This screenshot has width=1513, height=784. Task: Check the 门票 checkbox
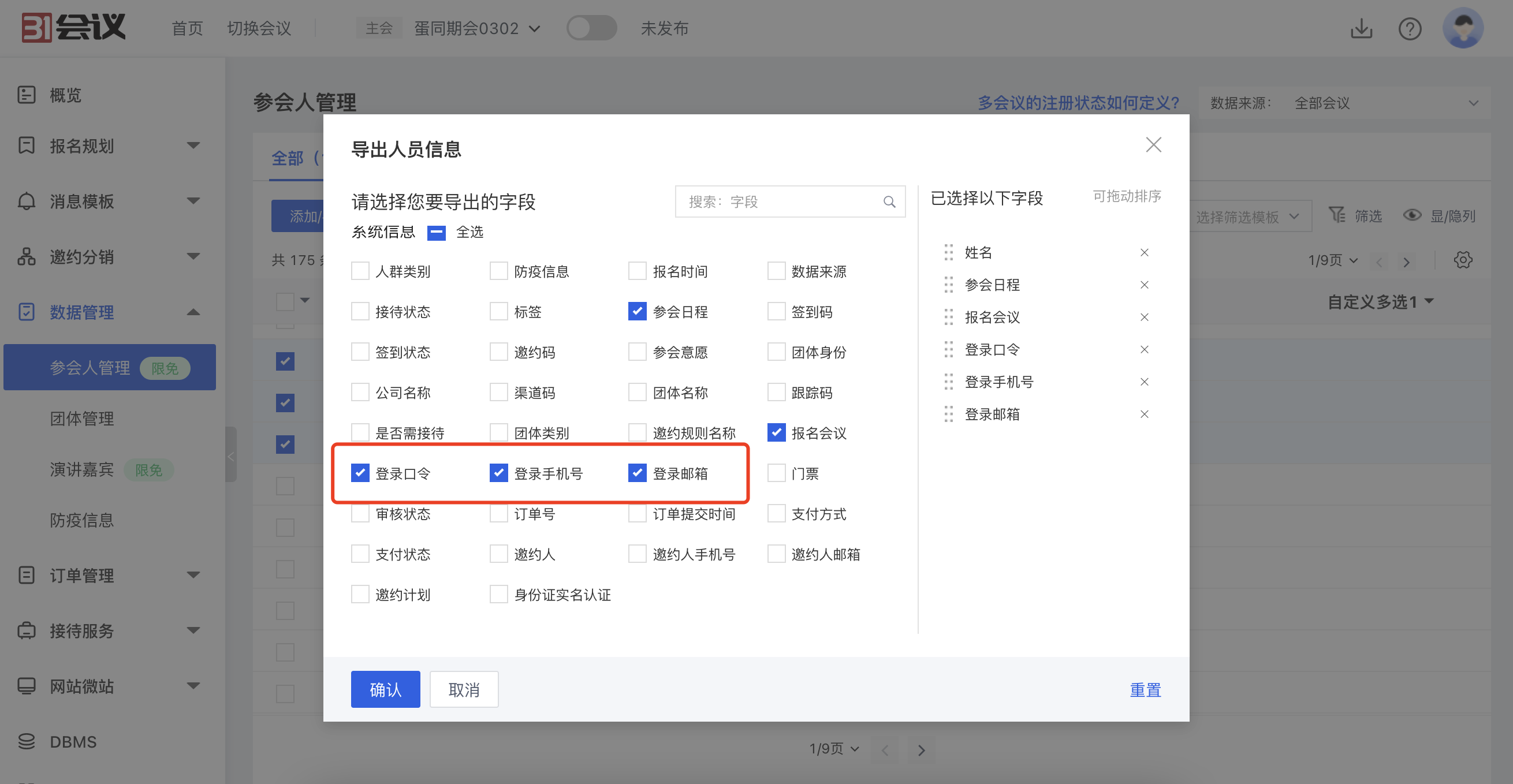click(x=776, y=473)
